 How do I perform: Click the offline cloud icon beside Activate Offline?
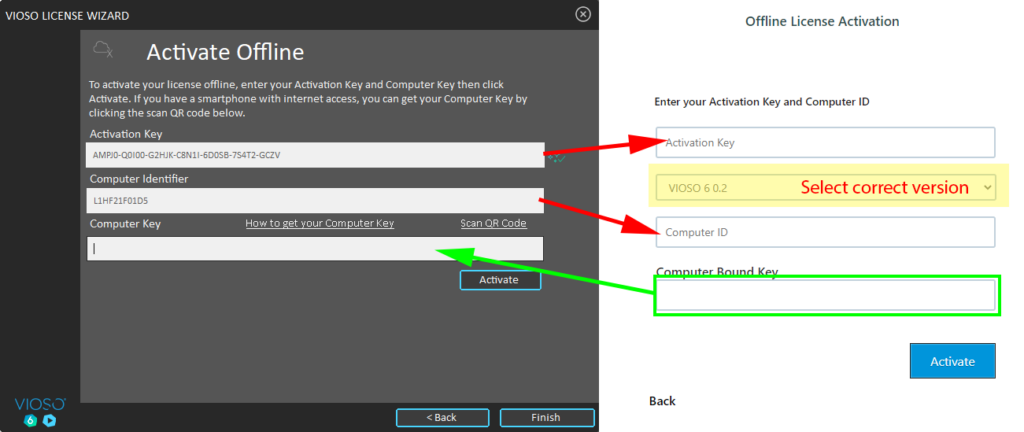click(x=102, y=50)
